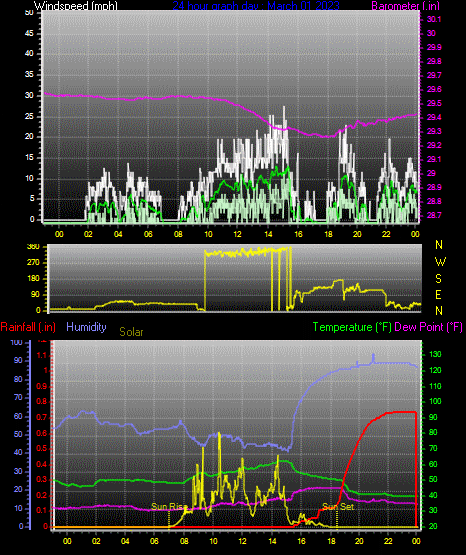Click the '14' hour label under the windspeed chart
The image size is (466, 555).
pyautogui.click(x=268, y=234)
